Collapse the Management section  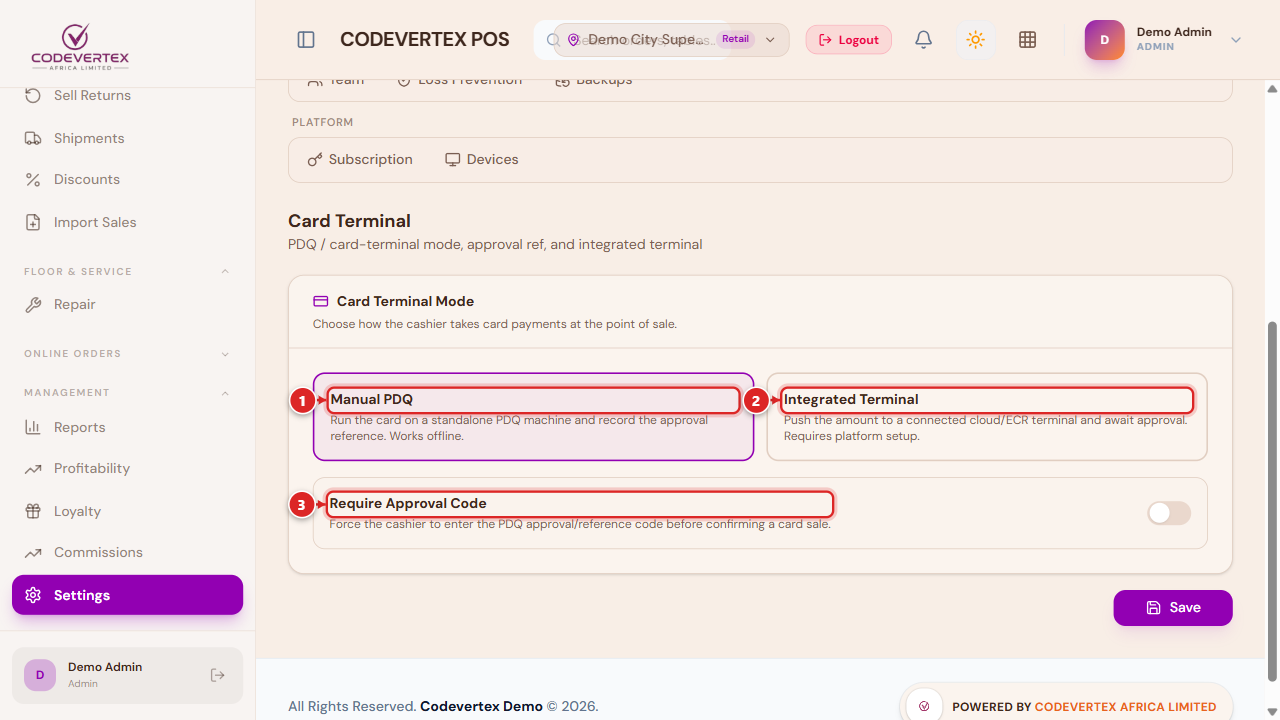point(225,393)
